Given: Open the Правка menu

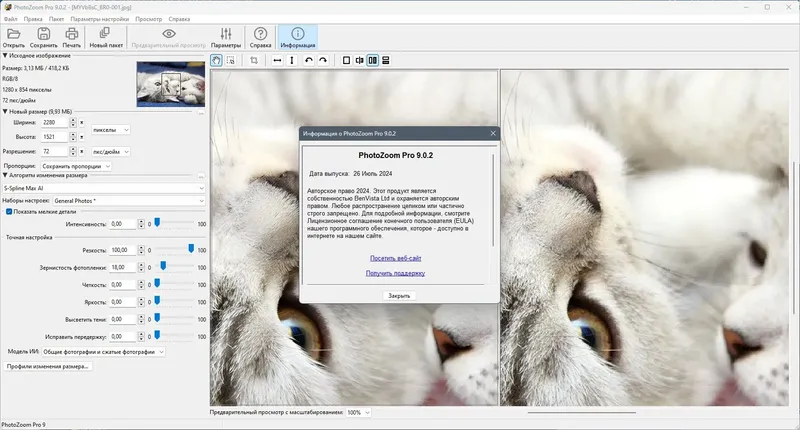Looking at the screenshot, I should pyautogui.click(x=33, y=19).
